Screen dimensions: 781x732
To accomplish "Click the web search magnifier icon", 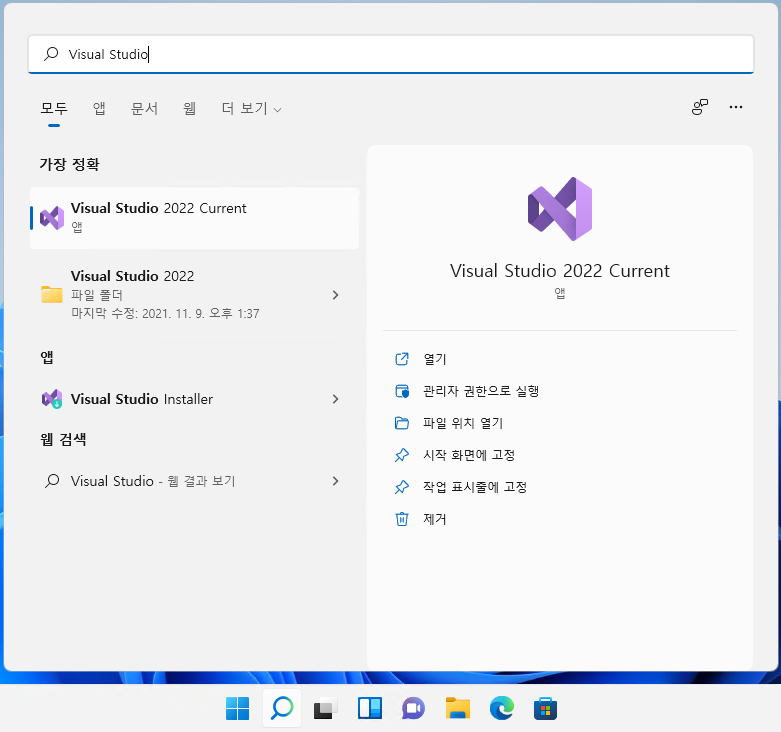I will click(52, 481).
